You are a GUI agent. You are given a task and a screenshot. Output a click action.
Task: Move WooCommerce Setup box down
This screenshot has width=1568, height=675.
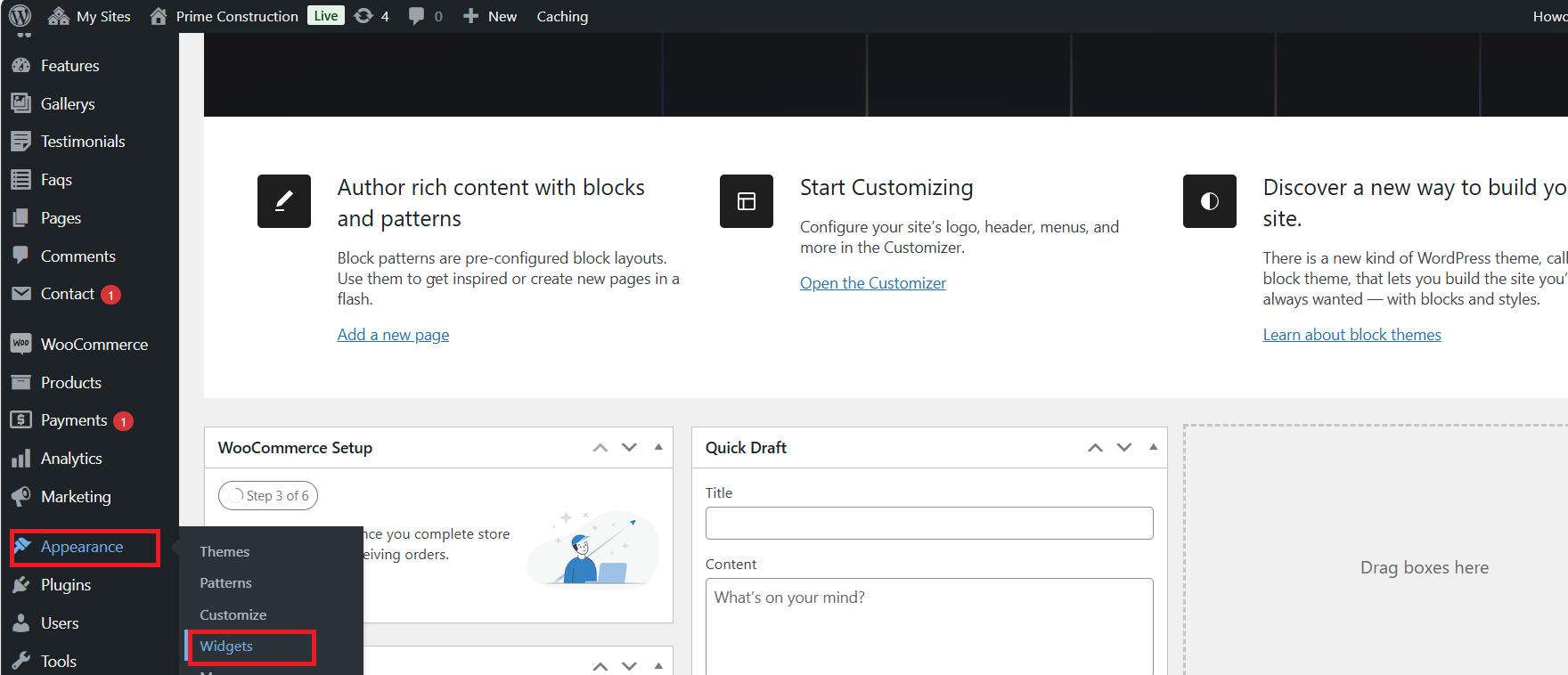pyautogui.click(x=629, y=447)
